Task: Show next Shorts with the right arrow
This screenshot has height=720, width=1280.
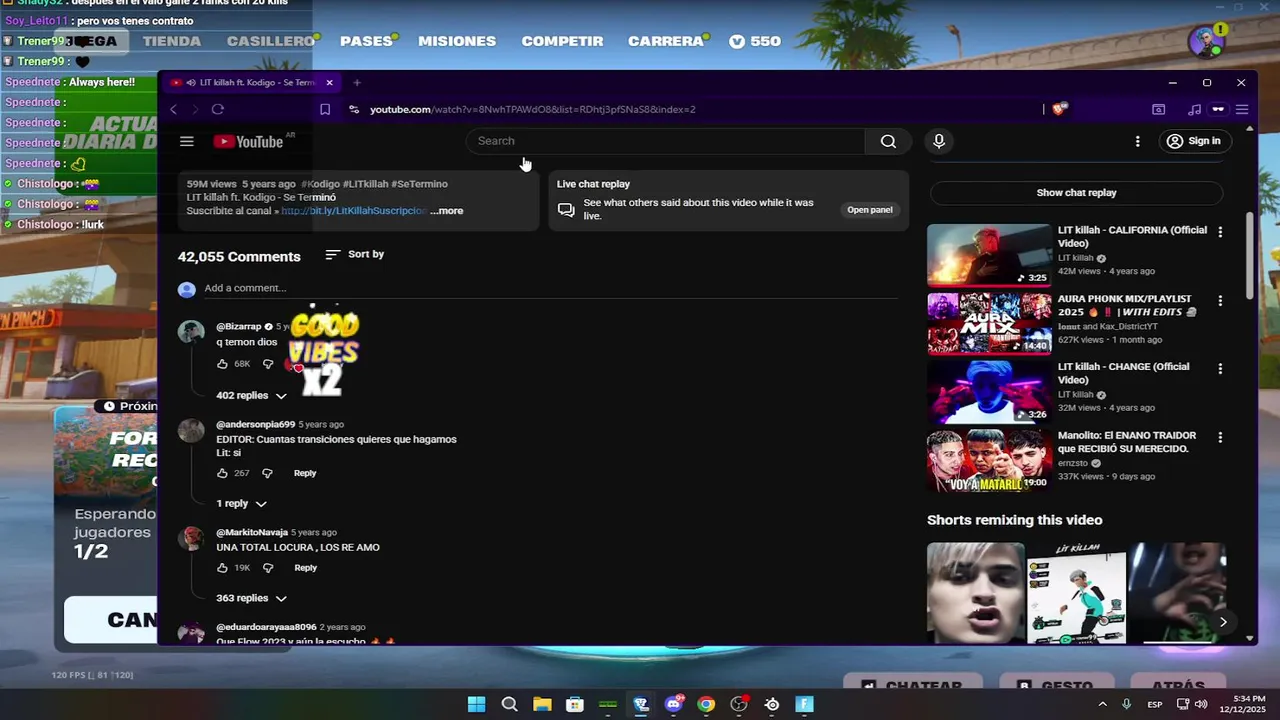Action: coord(1222,622)
